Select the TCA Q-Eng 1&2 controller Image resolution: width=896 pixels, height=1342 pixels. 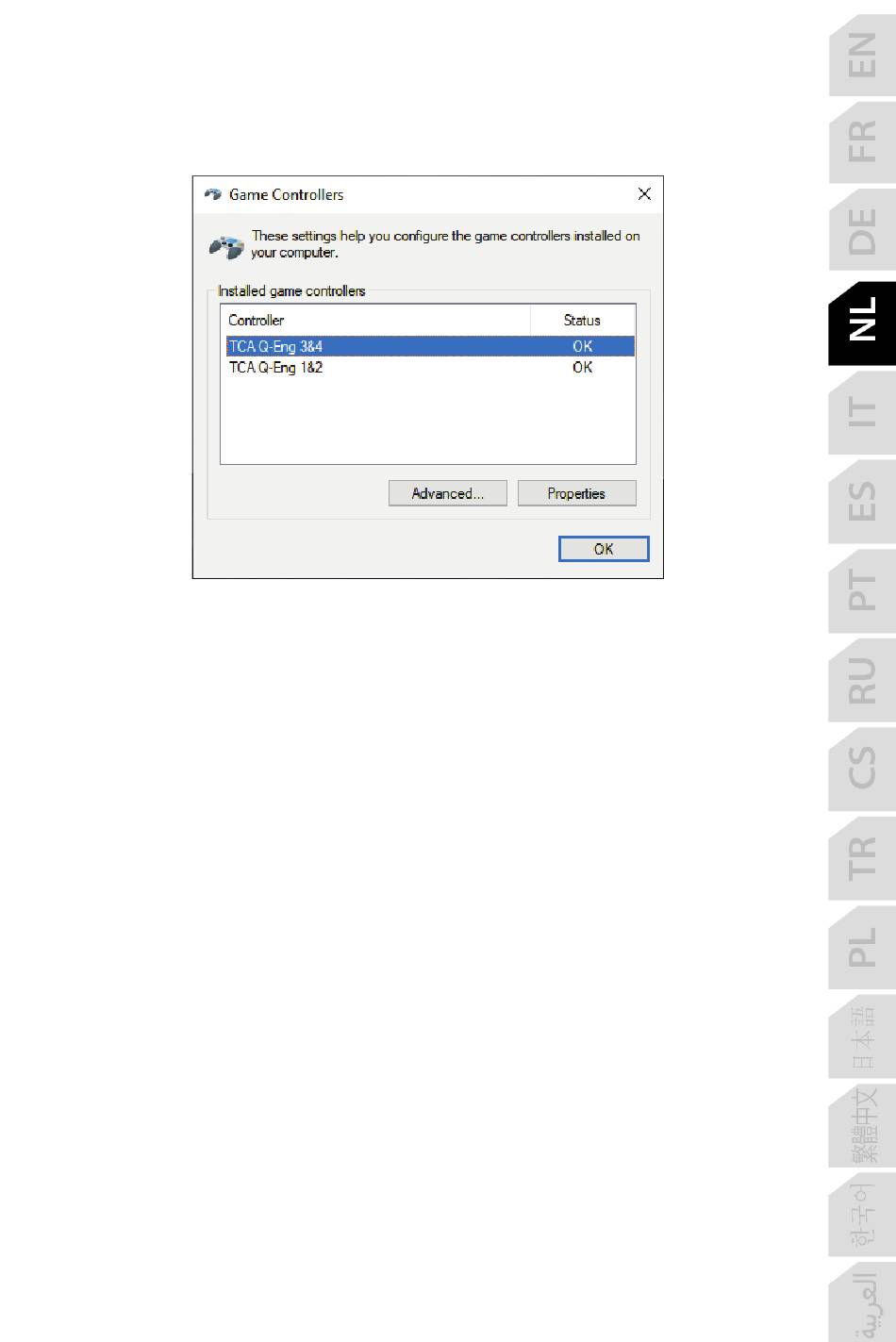pos(429,367)
